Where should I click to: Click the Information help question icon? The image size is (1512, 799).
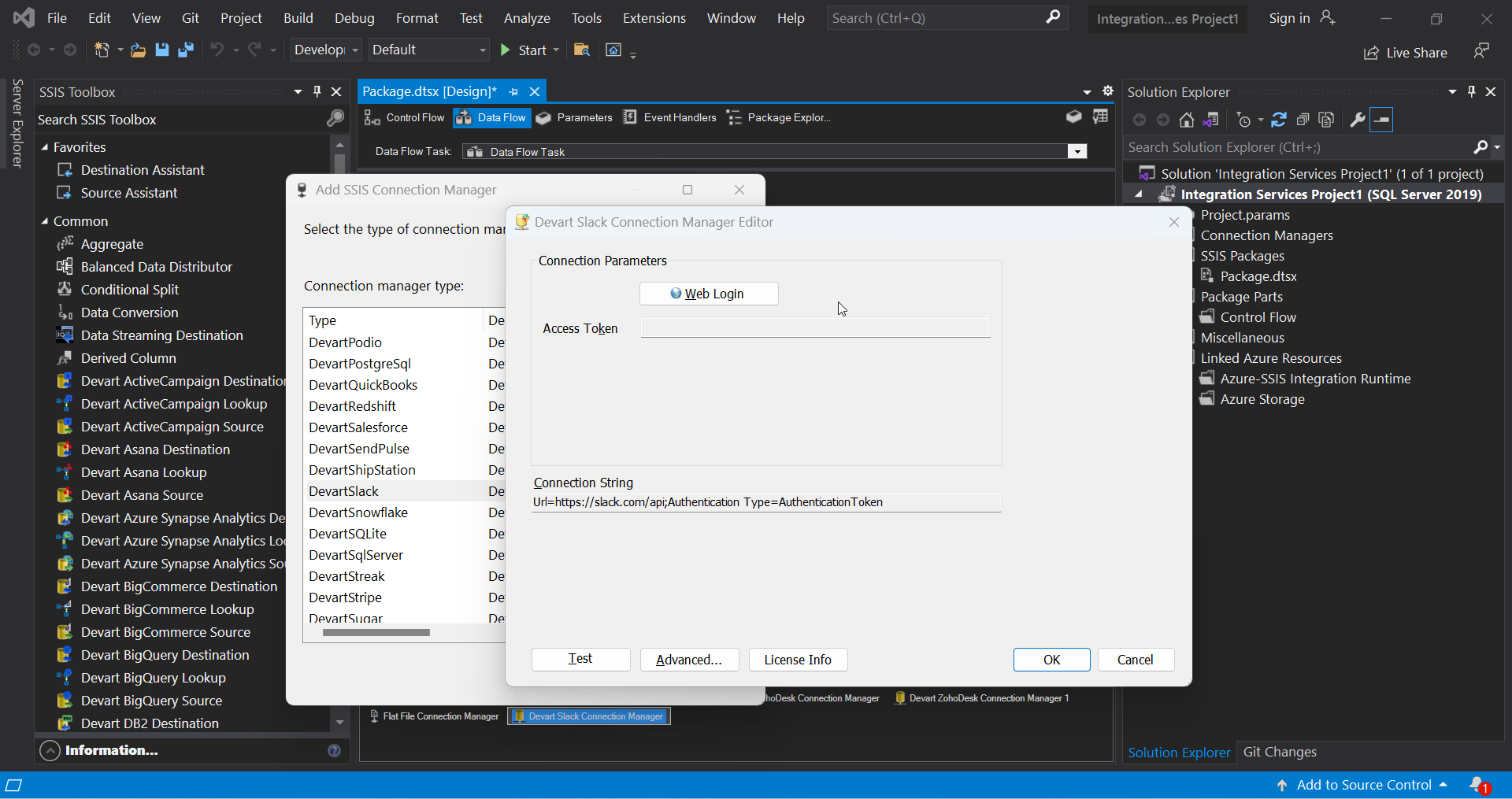point(334,750)
